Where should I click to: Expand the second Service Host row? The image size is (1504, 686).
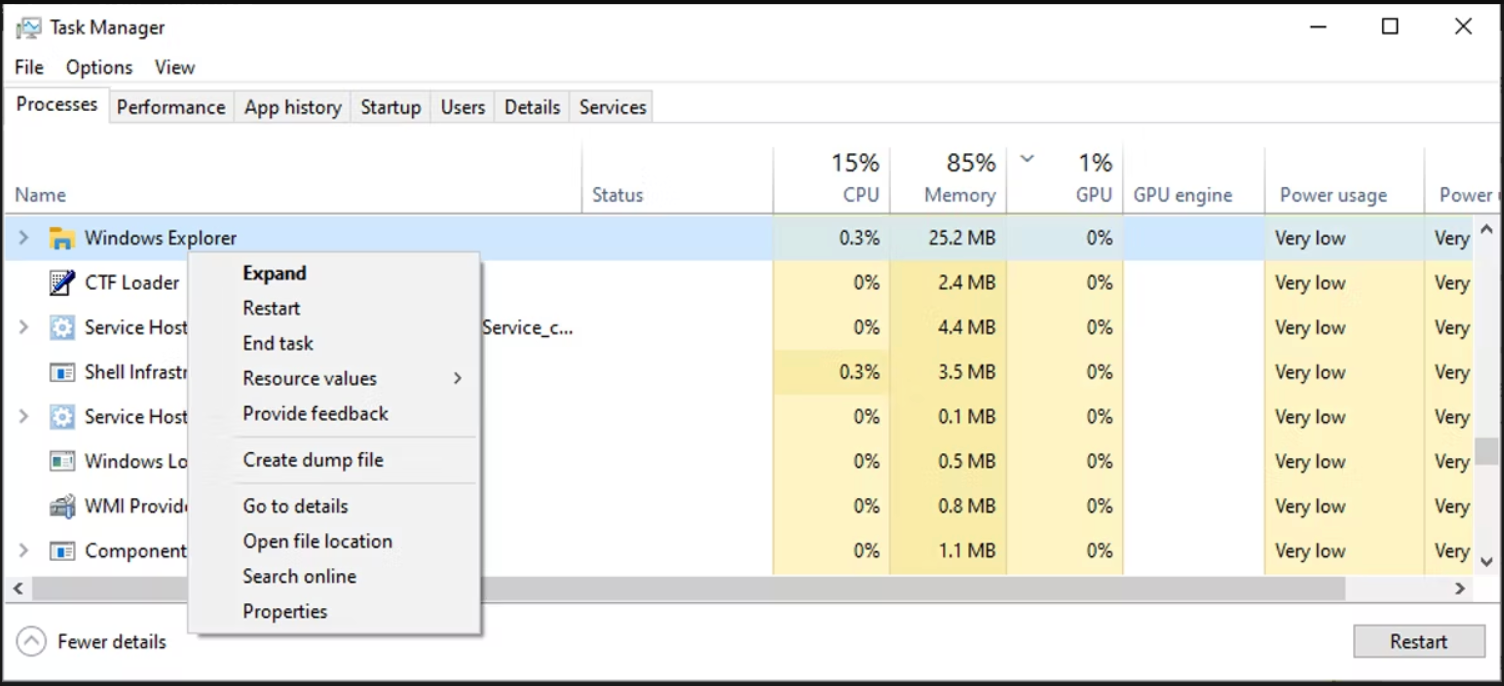point(24,416)
